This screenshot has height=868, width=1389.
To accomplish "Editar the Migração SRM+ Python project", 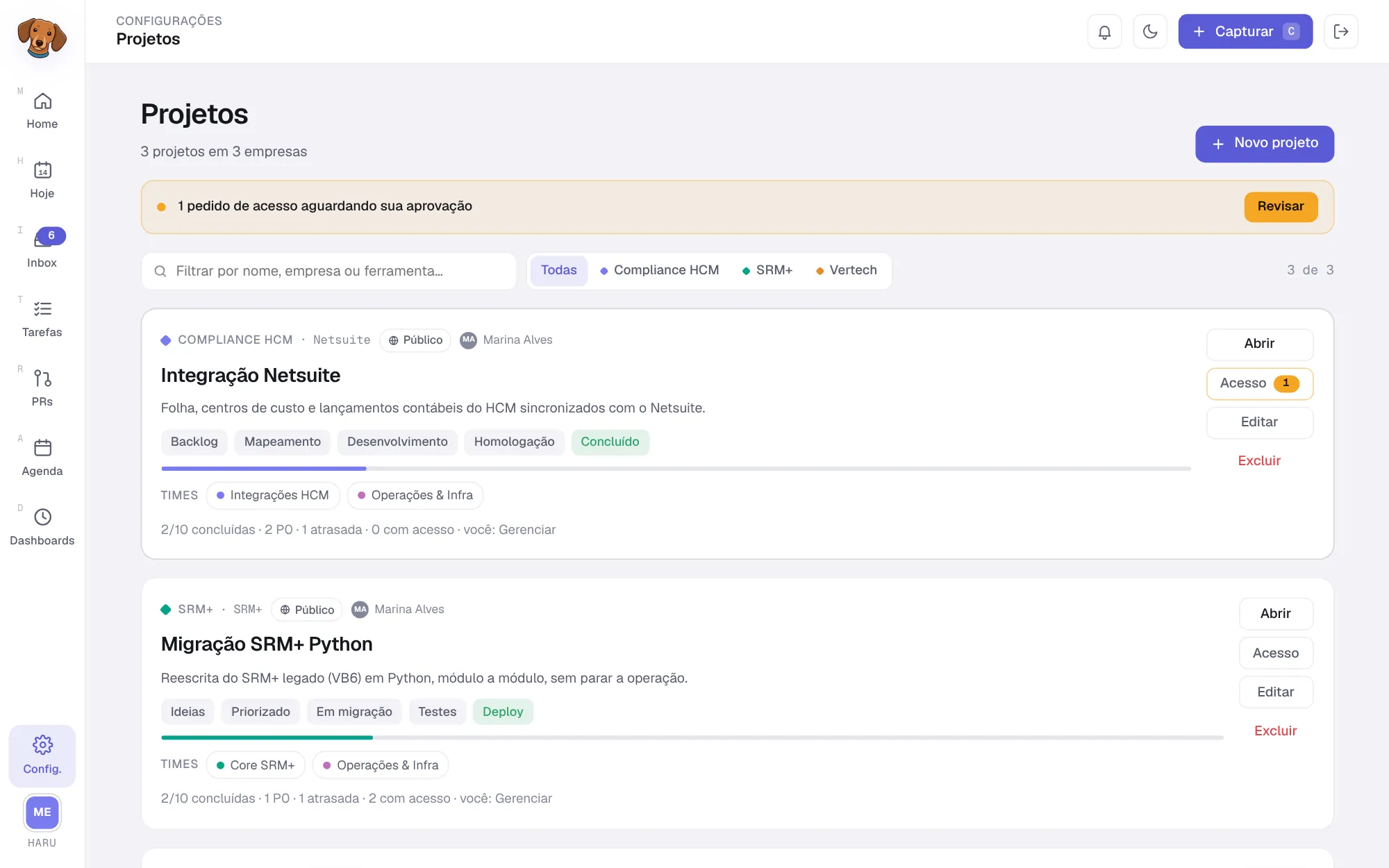I will [1276, 692].
